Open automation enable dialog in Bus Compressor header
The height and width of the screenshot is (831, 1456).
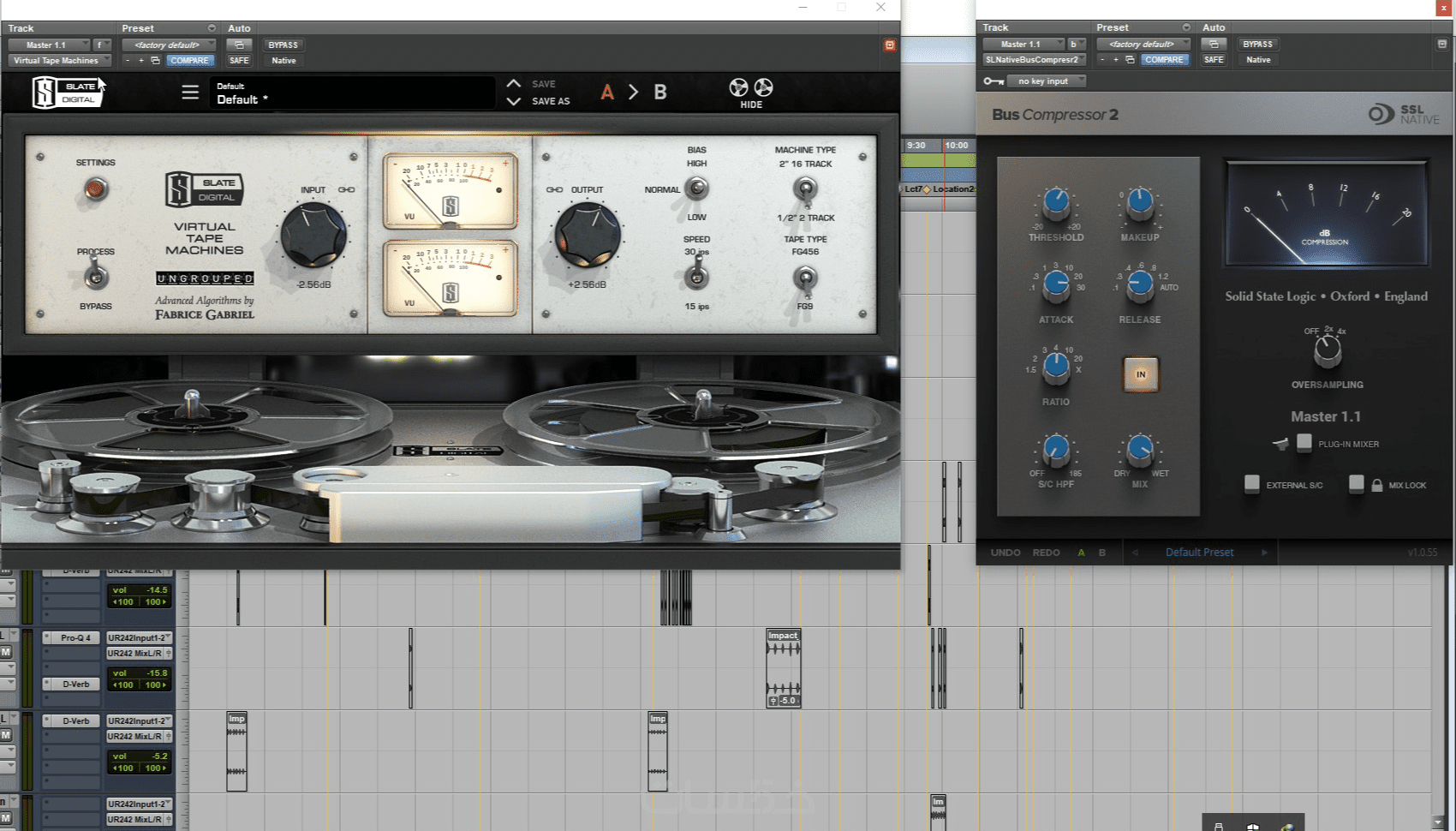[x=1214, y=44]
